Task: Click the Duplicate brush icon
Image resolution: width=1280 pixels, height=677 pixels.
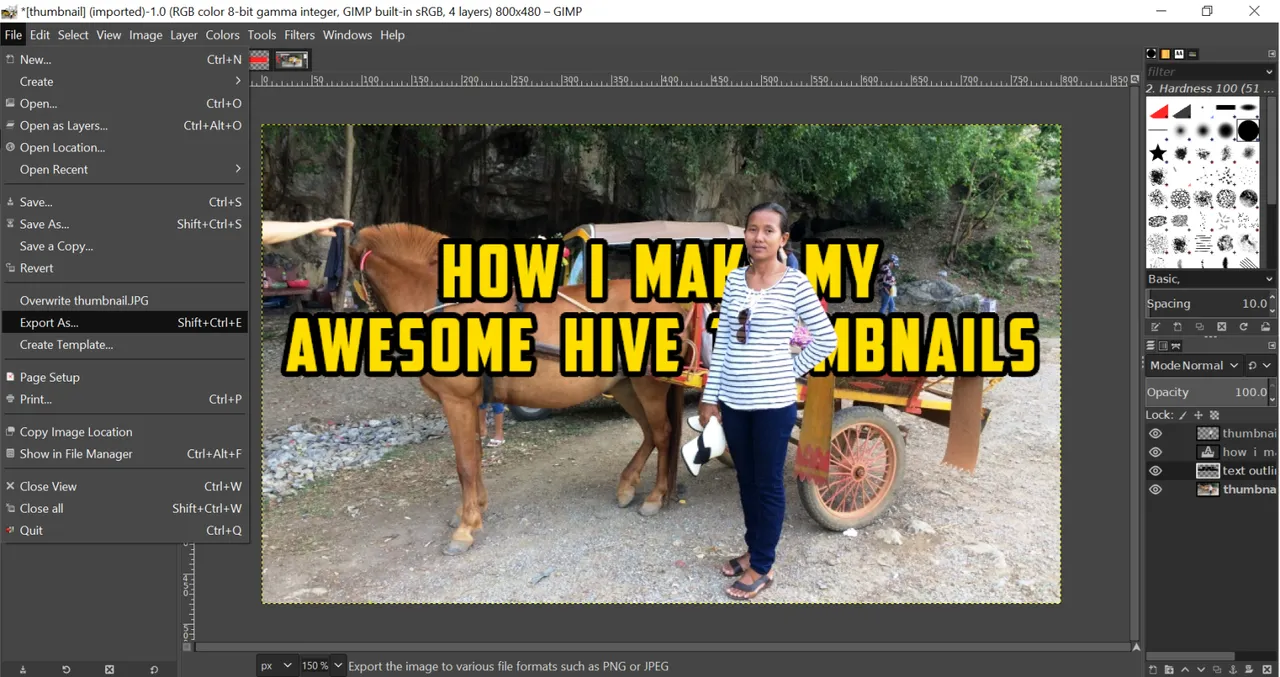Action: click(1200, 327)
